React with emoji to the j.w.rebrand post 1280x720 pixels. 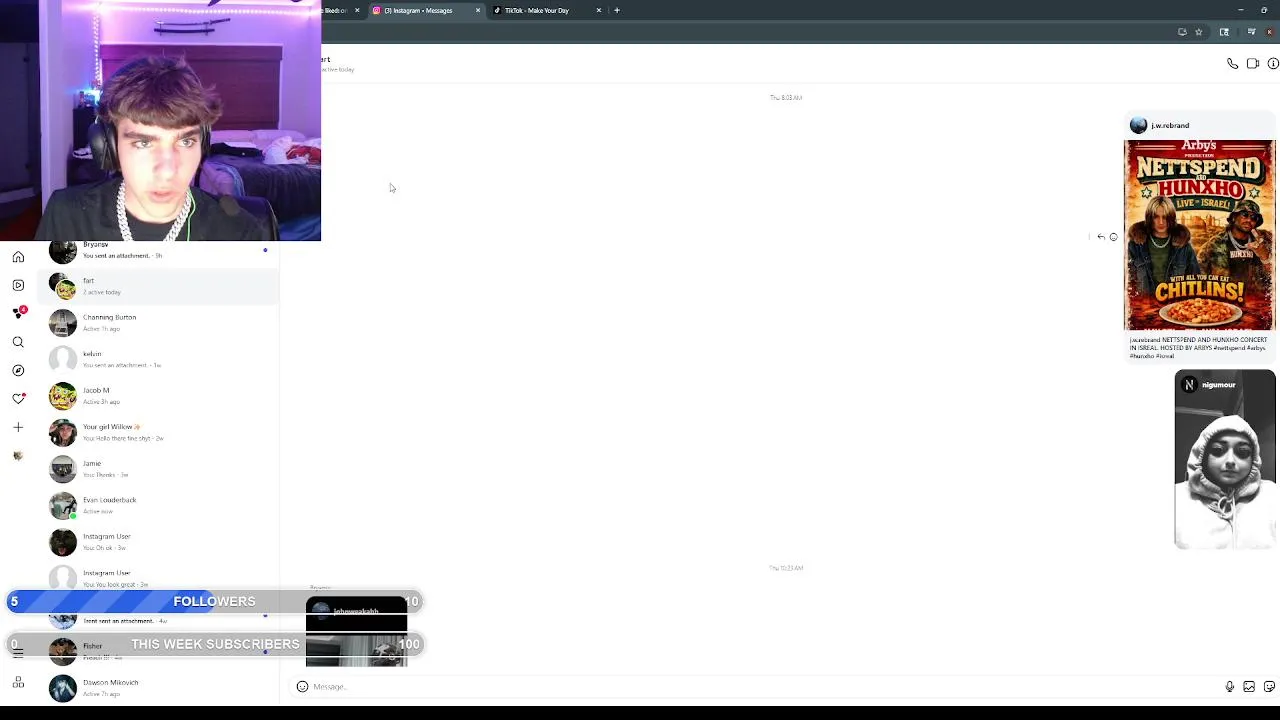(x=1114, y=237)
